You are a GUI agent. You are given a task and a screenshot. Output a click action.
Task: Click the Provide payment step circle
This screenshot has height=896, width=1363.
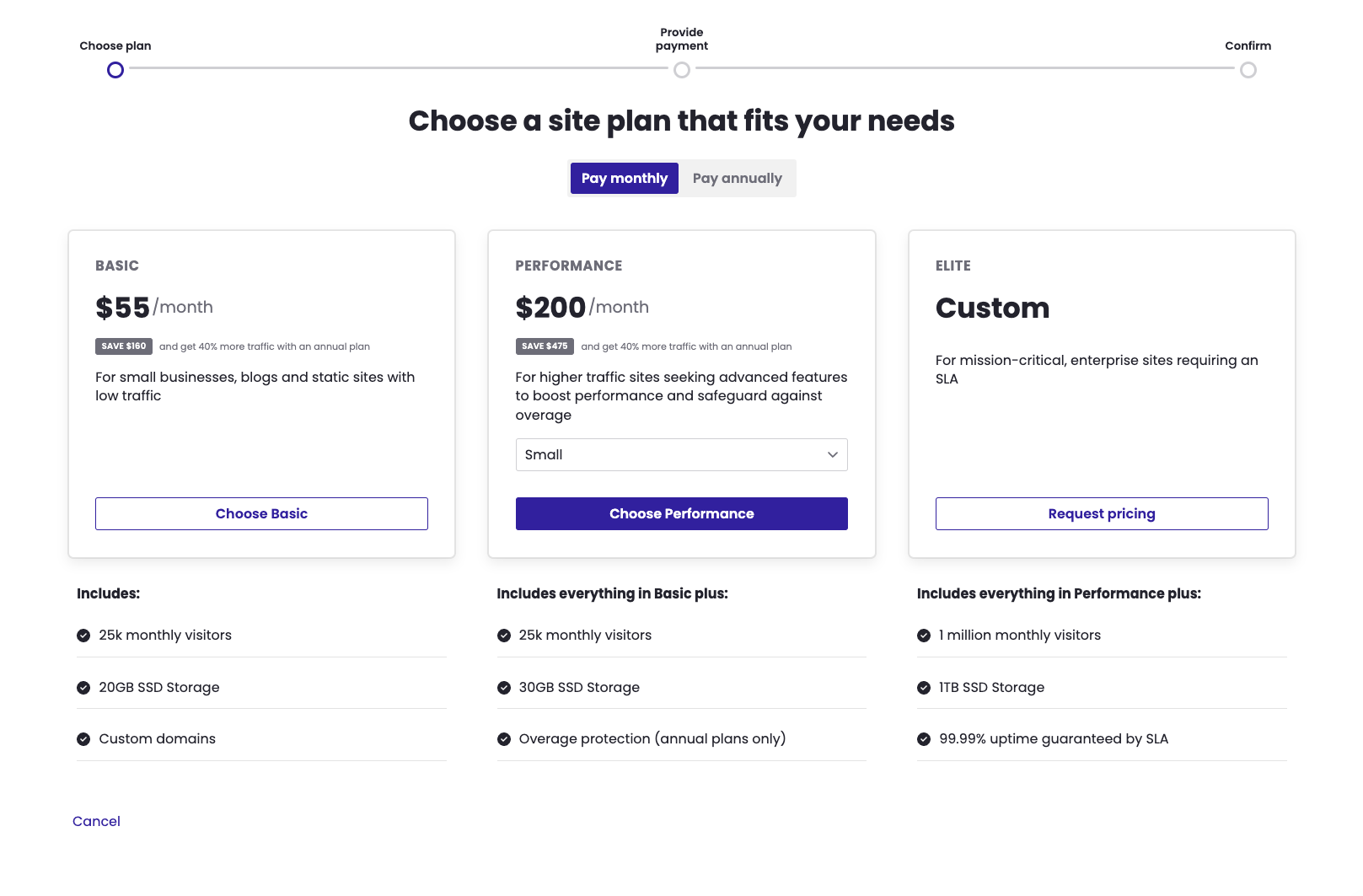point(682,70)
